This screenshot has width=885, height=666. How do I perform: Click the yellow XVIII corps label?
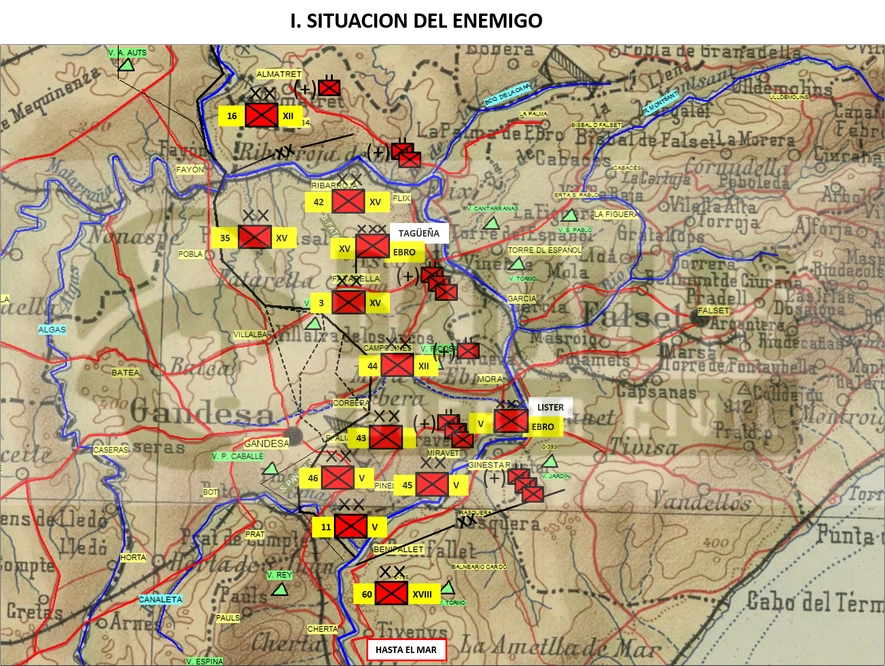point(422,594)
